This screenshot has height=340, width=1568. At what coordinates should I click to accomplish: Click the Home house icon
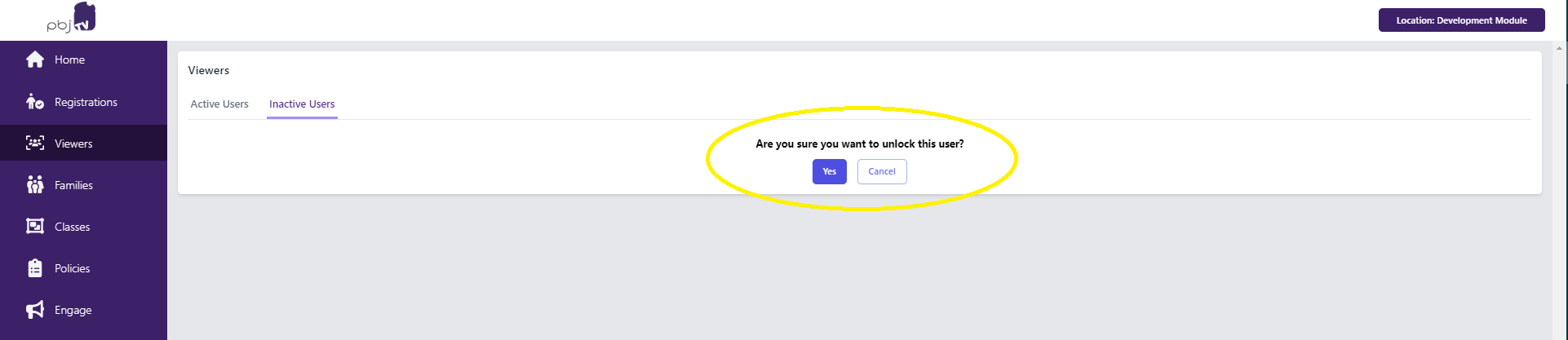click(x=35, y=60)
